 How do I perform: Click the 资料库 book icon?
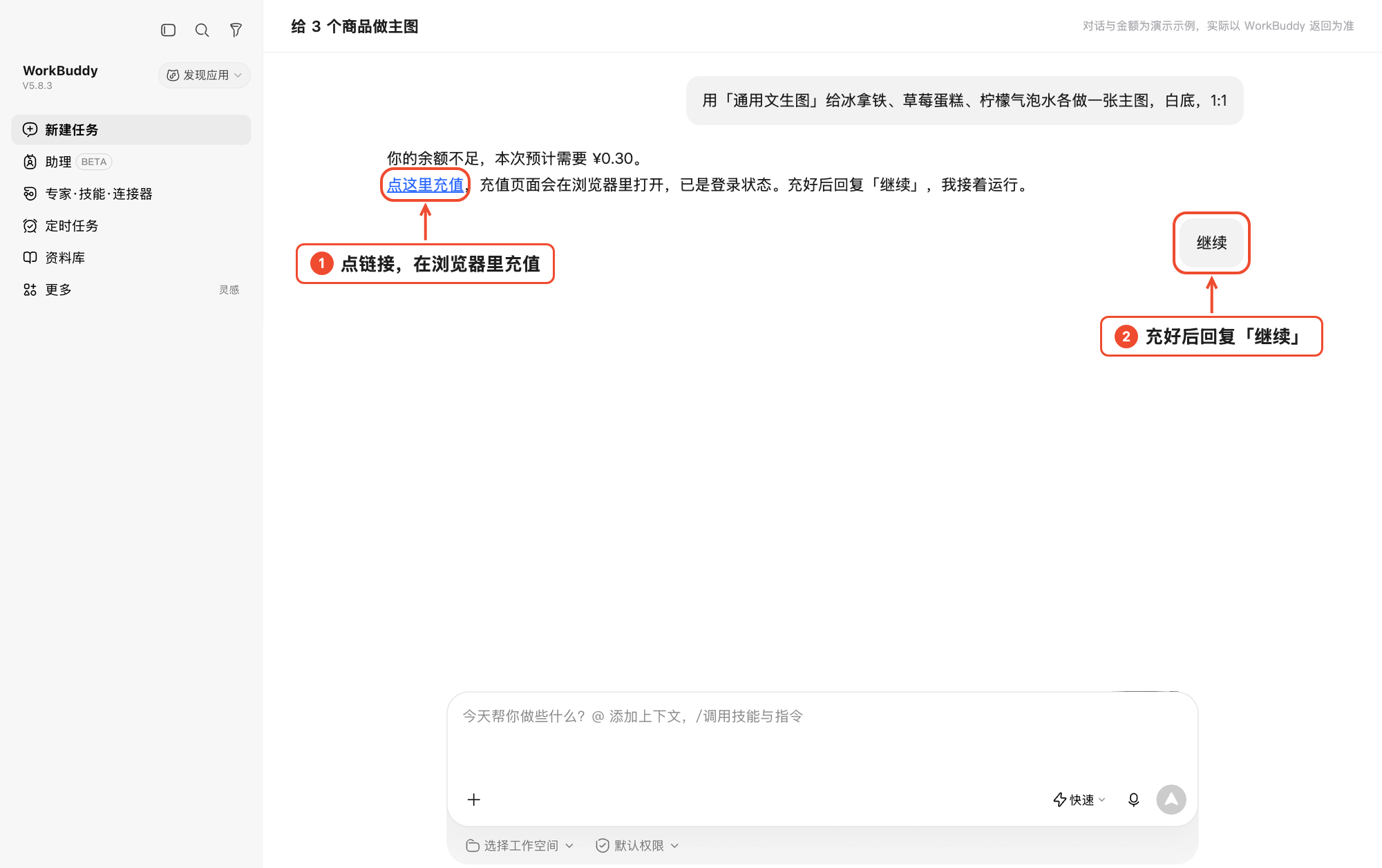tap(30, 257)
